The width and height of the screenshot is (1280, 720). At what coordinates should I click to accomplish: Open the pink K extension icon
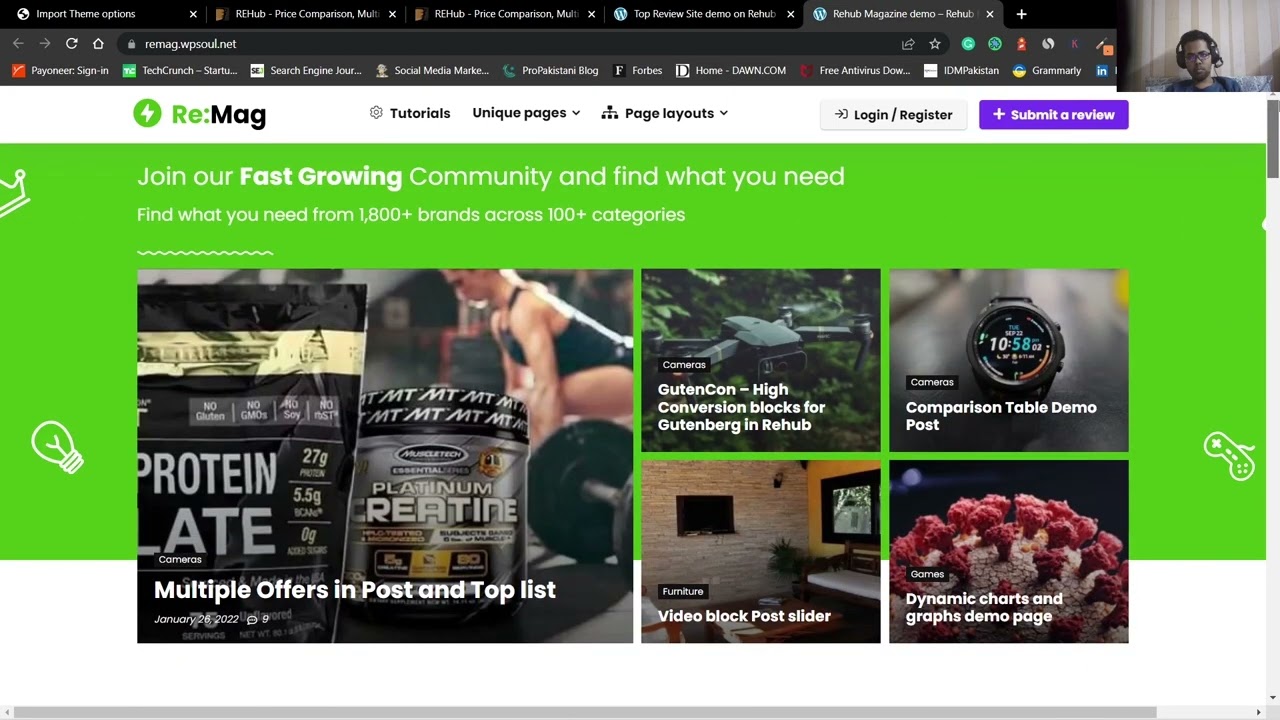click(x=1075, y=44)
